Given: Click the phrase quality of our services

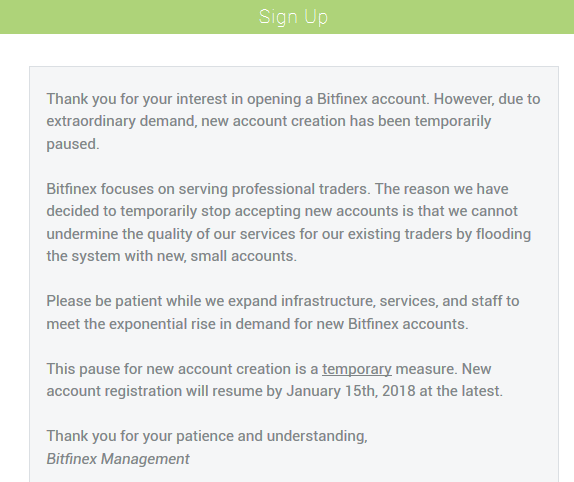Looking at the screenshot, I should (x=221, y=234).
